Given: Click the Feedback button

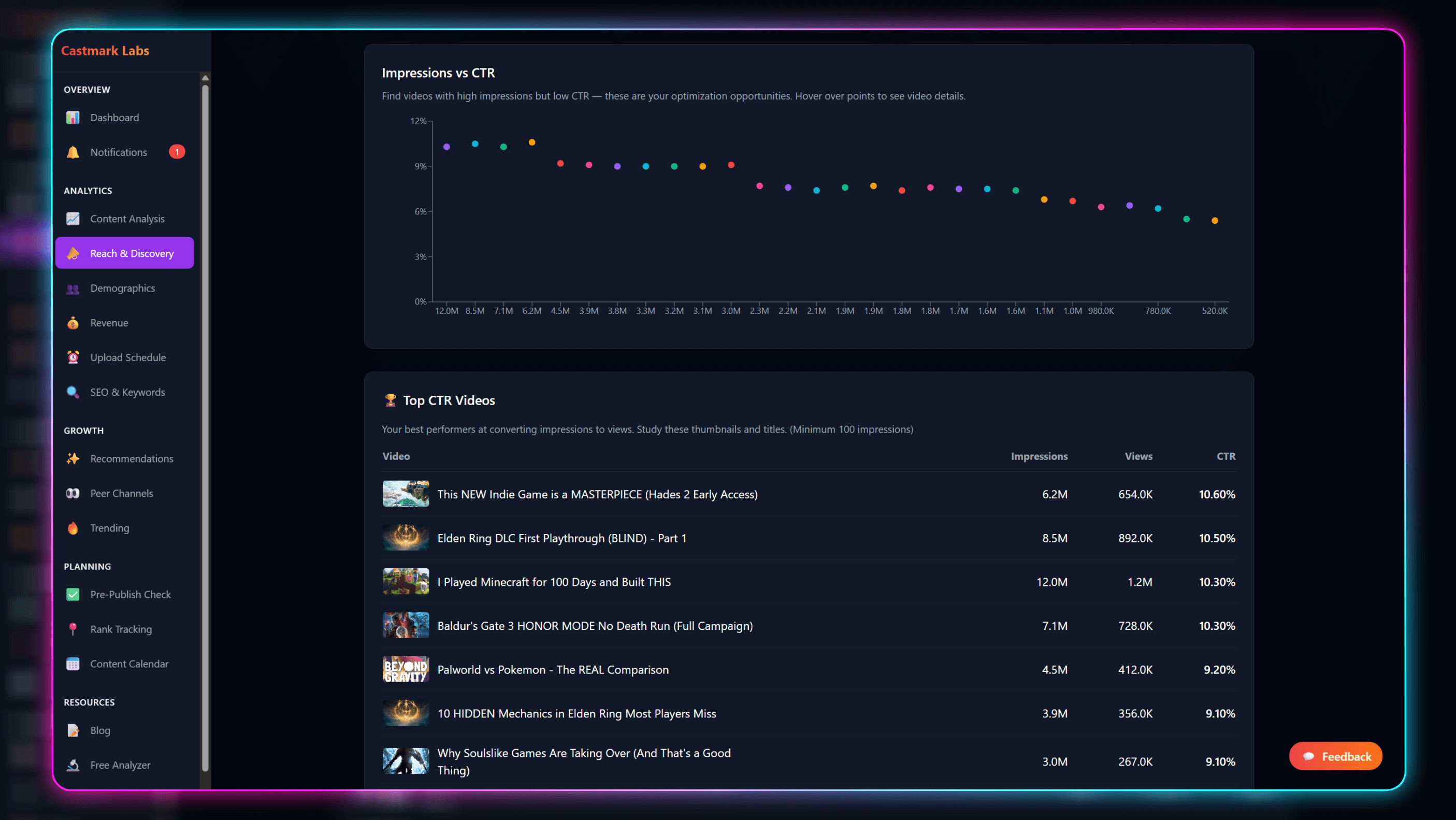Looking at the screenshot, I should [x=1336, y=756].
